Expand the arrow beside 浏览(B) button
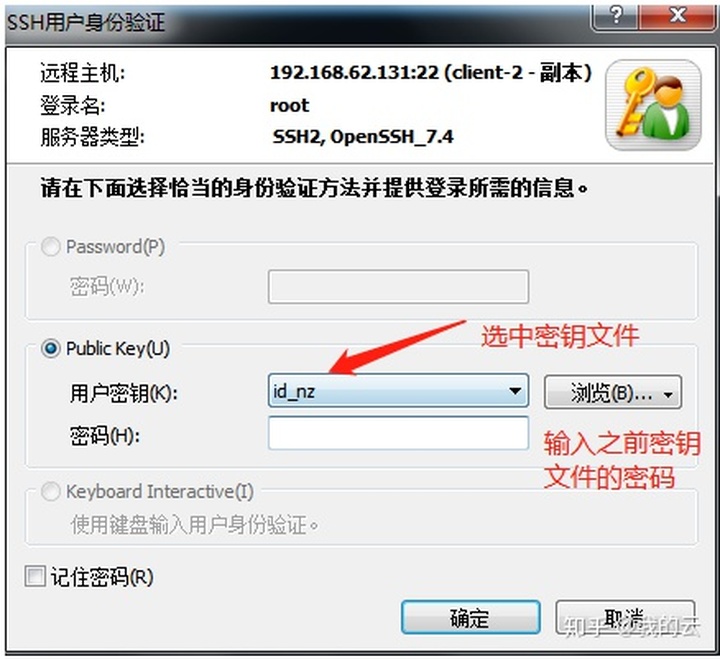Screen dimensions: 720x659 tap(669, 394)
